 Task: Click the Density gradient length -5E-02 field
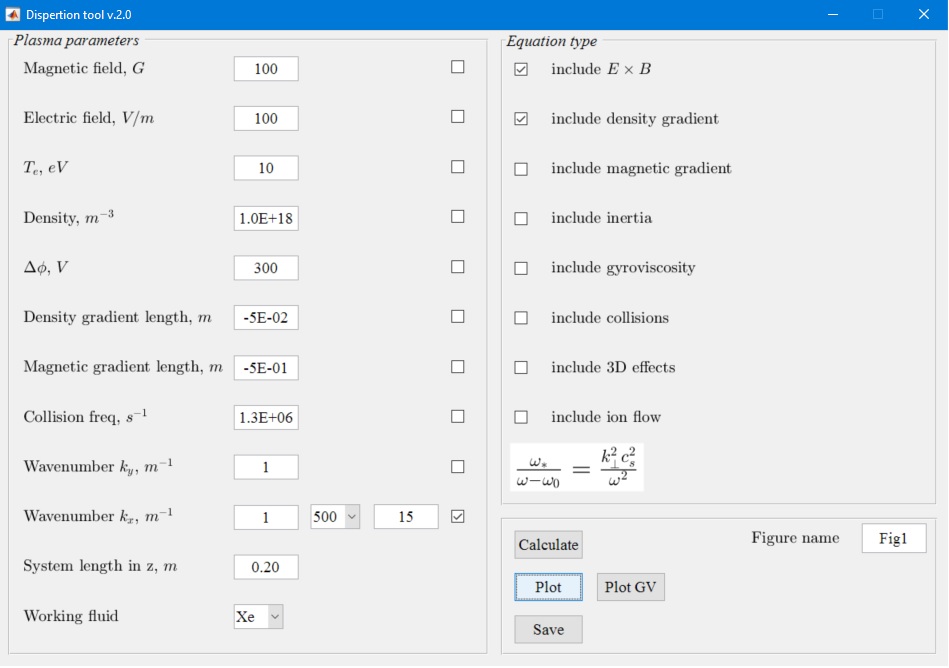[x=266, y=318]
